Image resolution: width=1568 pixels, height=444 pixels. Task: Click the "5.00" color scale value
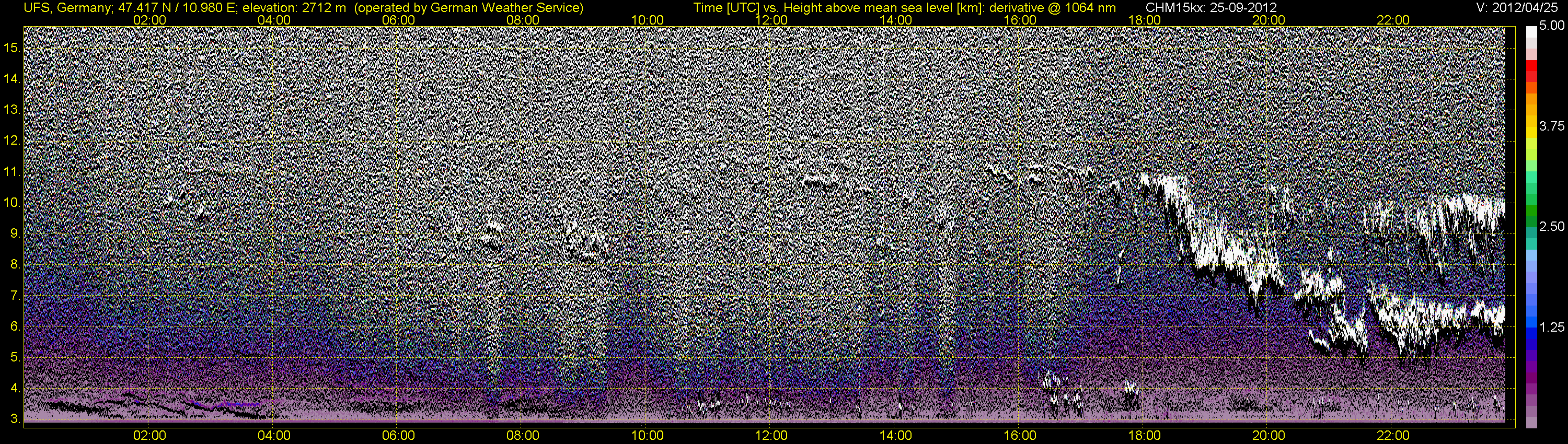click(1552, 26)
